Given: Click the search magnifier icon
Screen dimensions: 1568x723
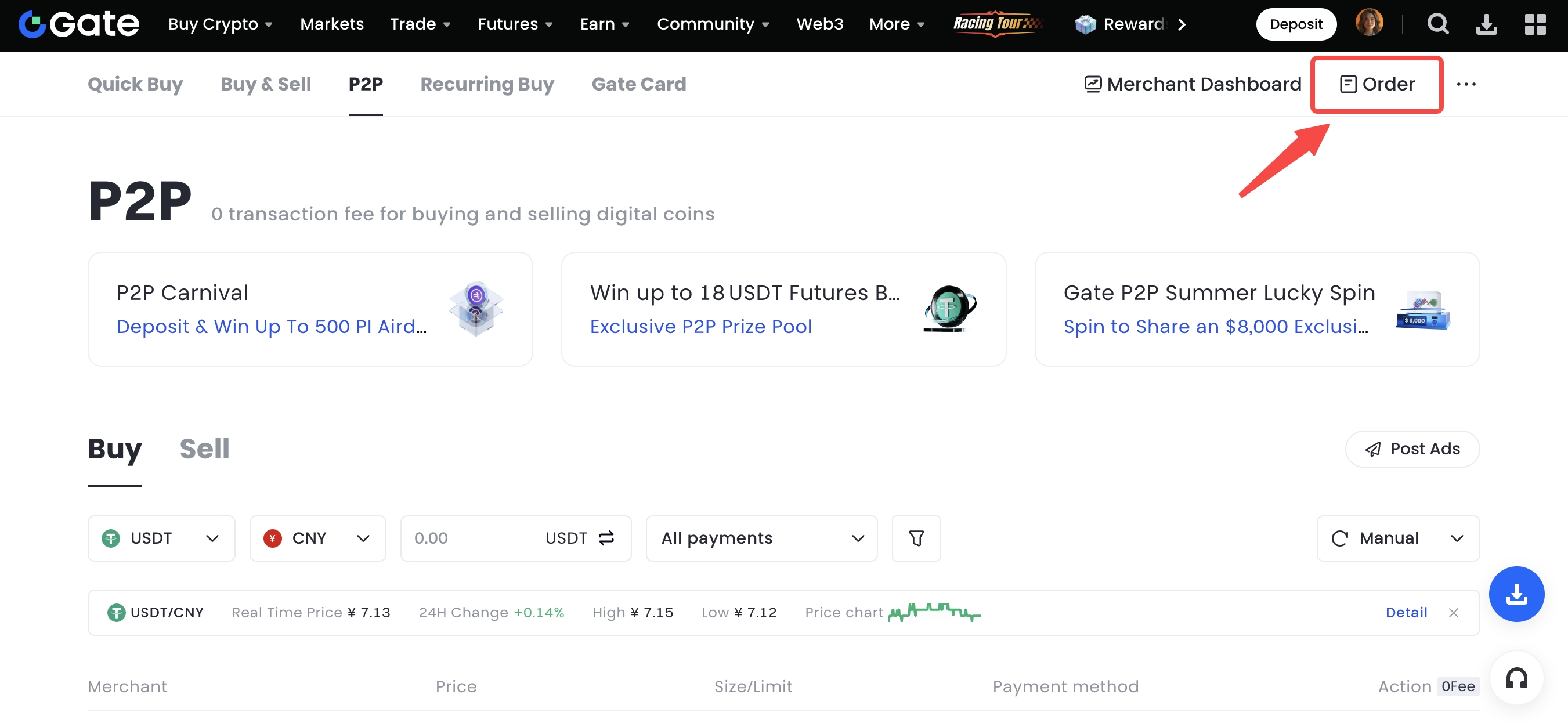Looking at the screenshot, I should point(1438,24).
